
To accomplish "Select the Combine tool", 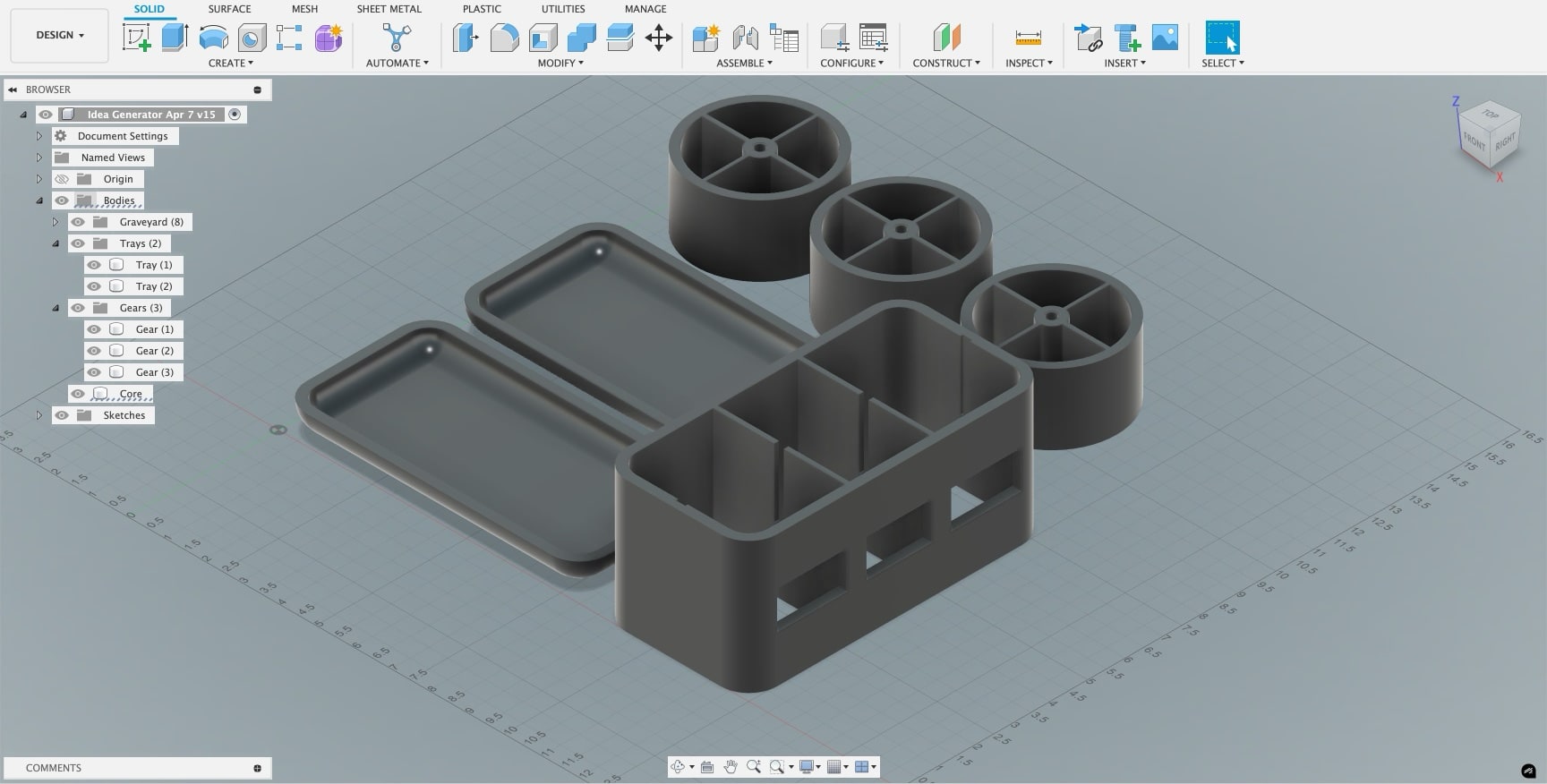I will pos(581,38).
